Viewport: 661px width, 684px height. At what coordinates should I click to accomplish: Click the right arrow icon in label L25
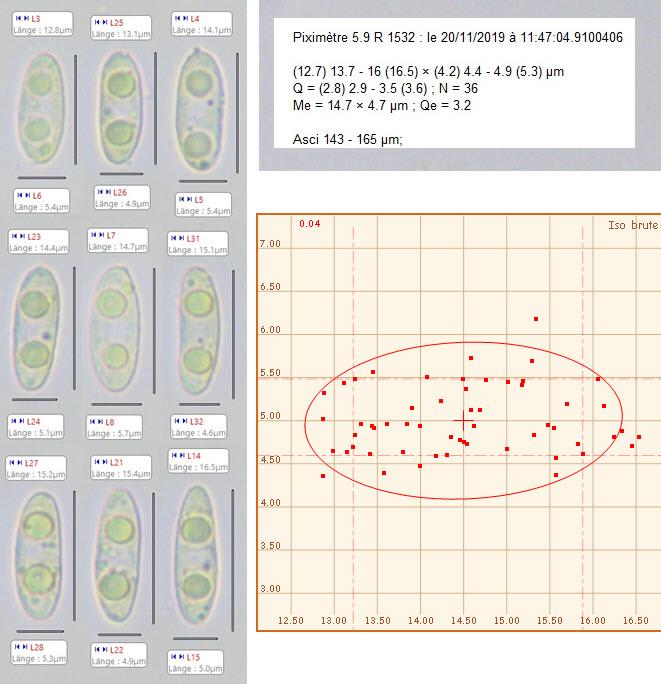click(x=105, y=22)
